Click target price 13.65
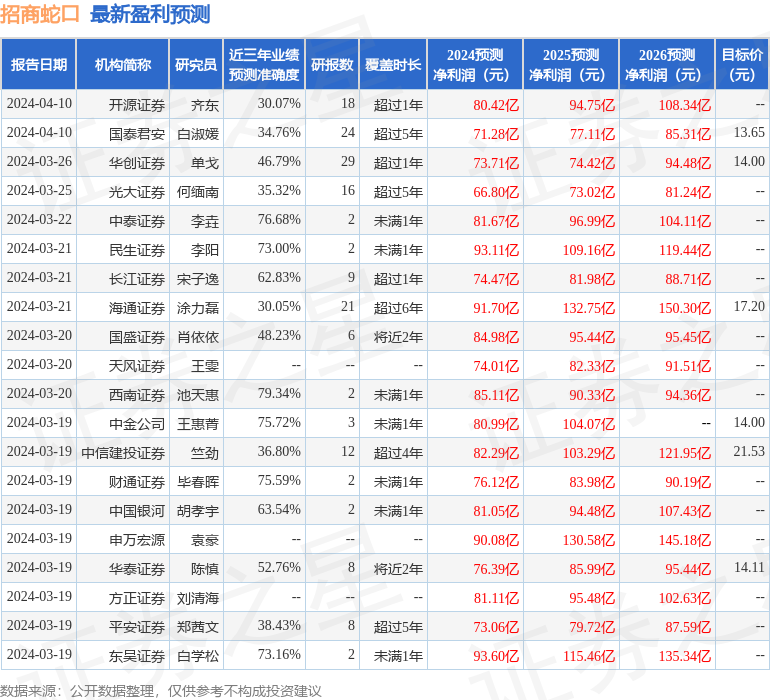Viewport: 770px width, 700px height. pos(749,133)
